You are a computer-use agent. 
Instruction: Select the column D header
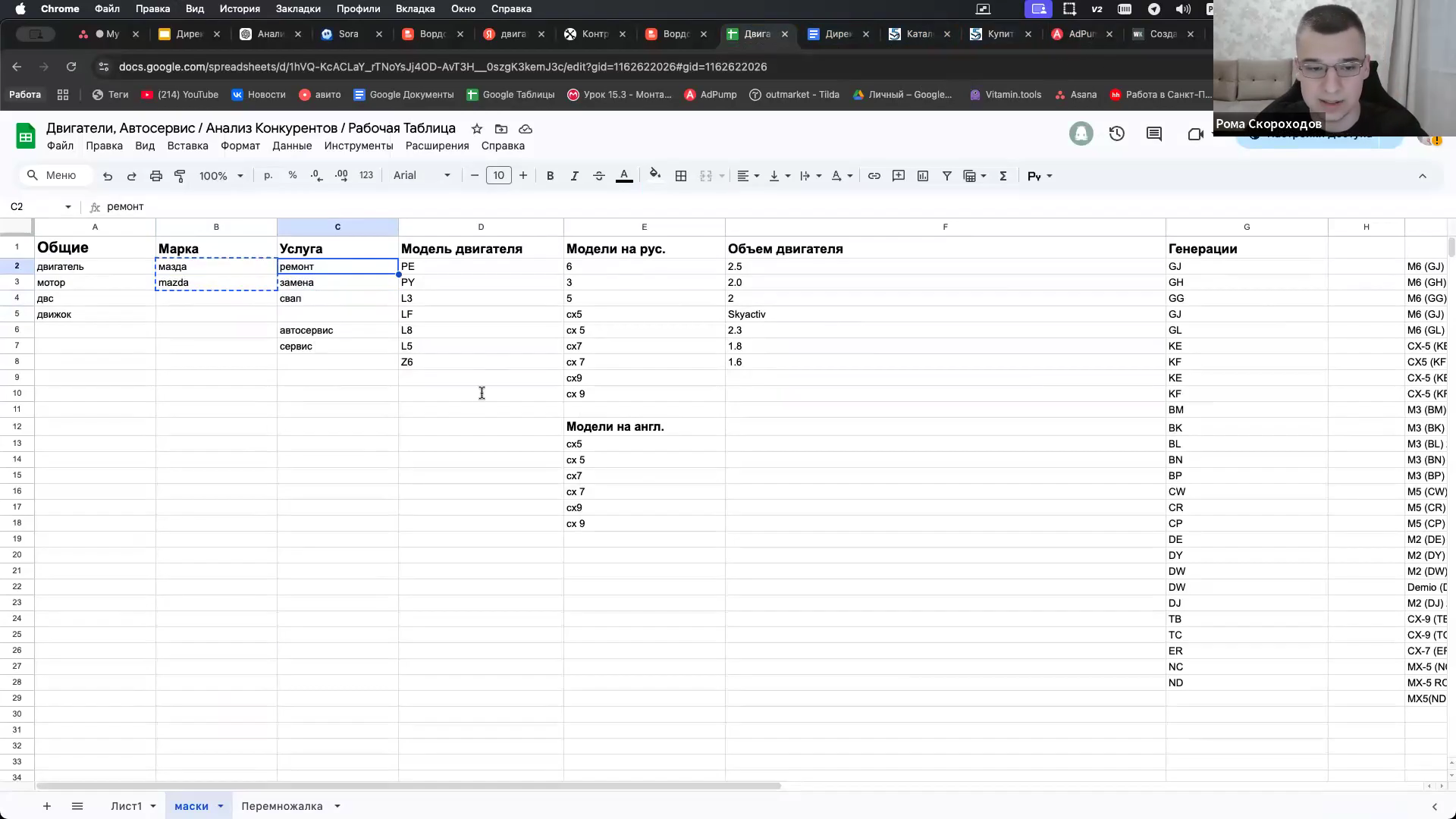click(x=481, y=227)
